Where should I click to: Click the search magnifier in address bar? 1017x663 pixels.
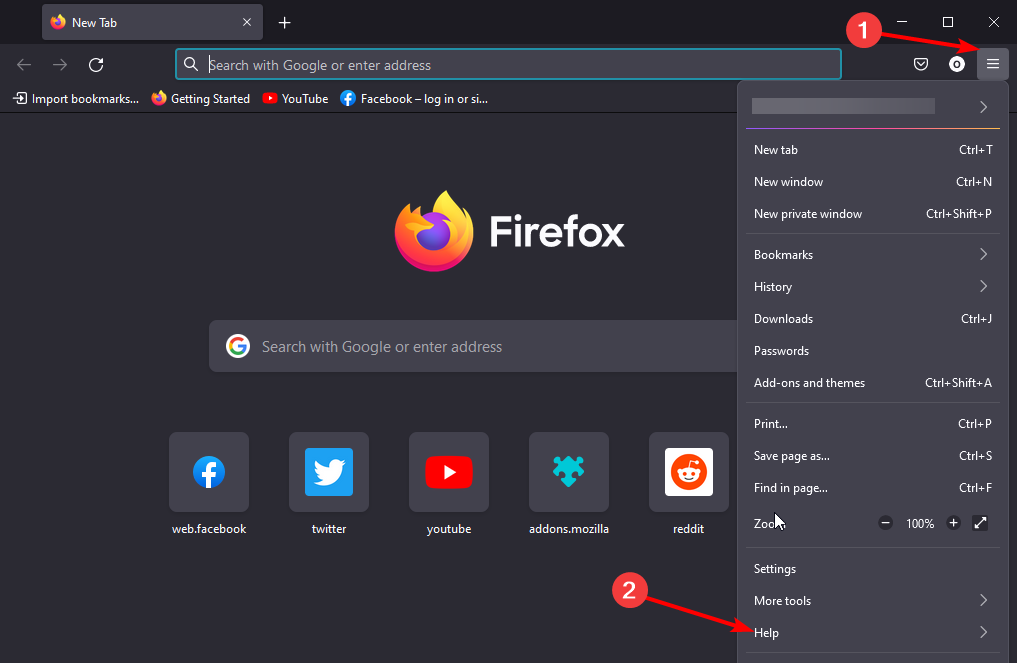pyautogui.click(x=191, y=64)
